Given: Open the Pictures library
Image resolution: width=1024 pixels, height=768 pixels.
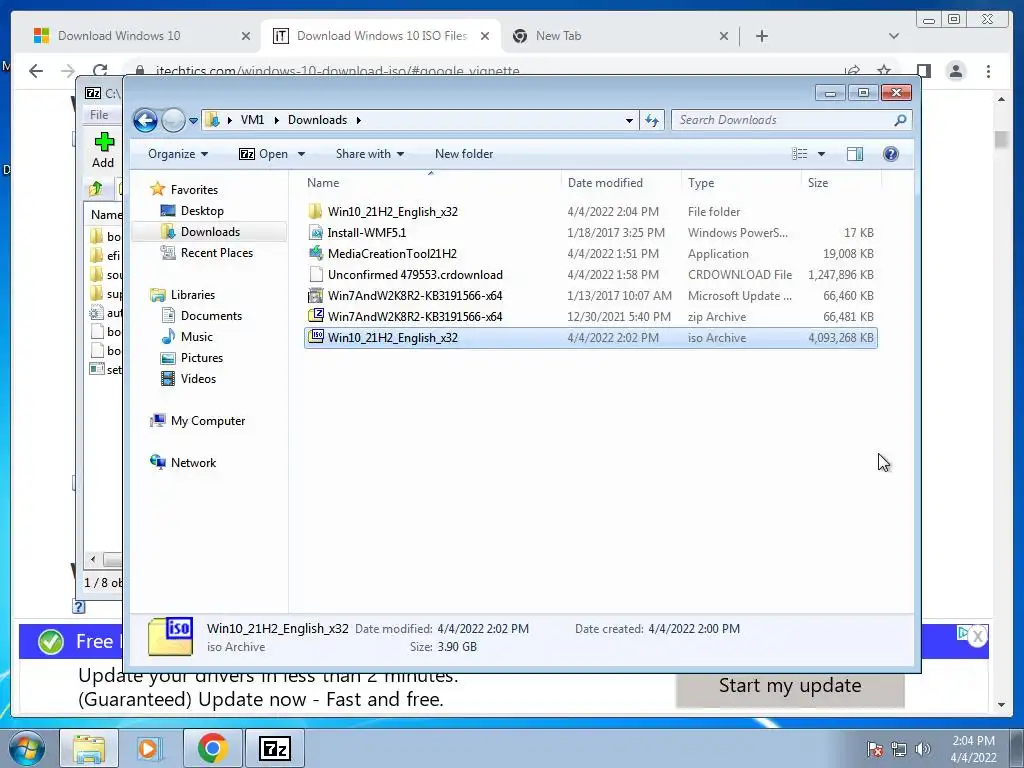Looking at the screenshot, I should coord(202,357).
